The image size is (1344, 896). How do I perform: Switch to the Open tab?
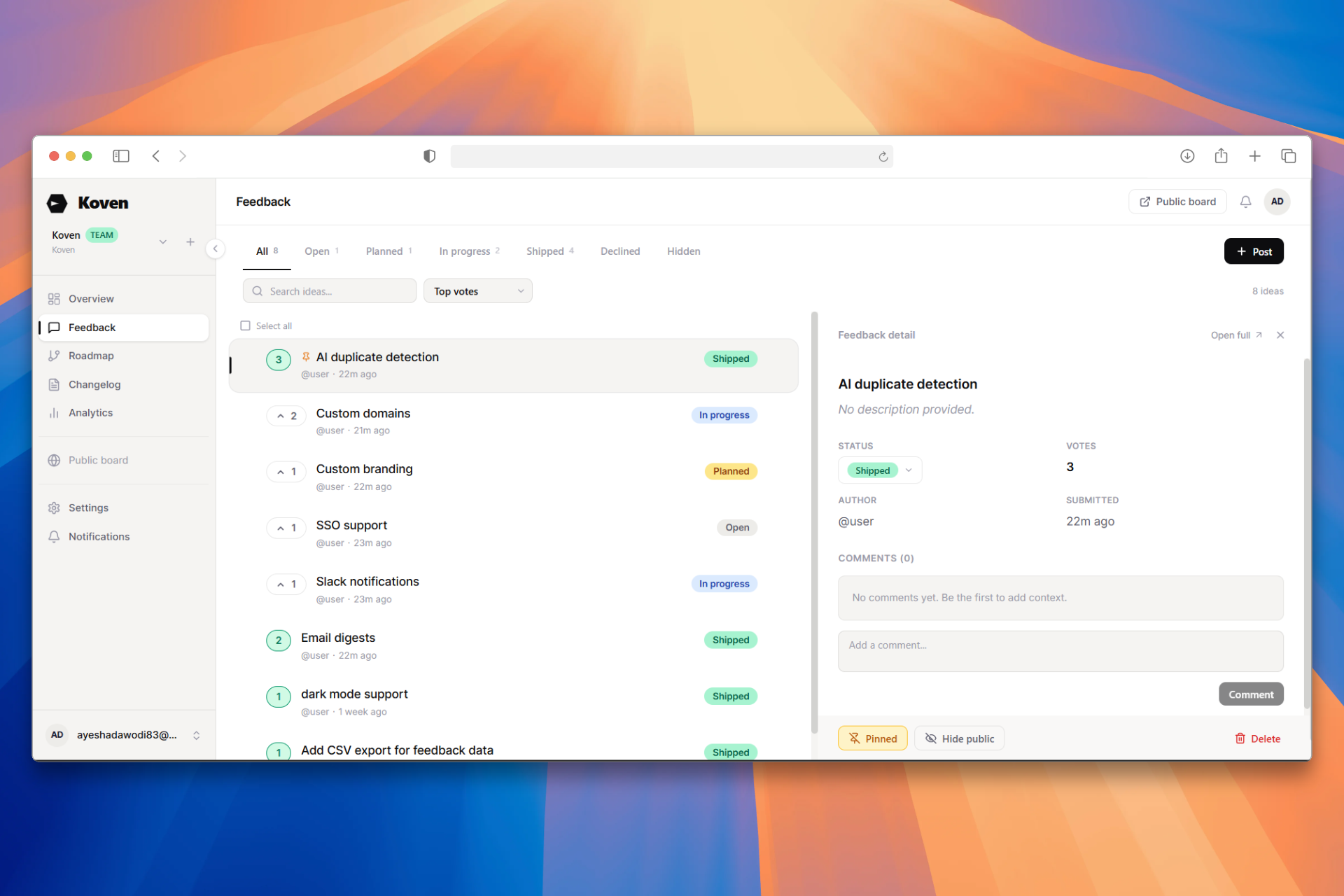tap(321, 251)
